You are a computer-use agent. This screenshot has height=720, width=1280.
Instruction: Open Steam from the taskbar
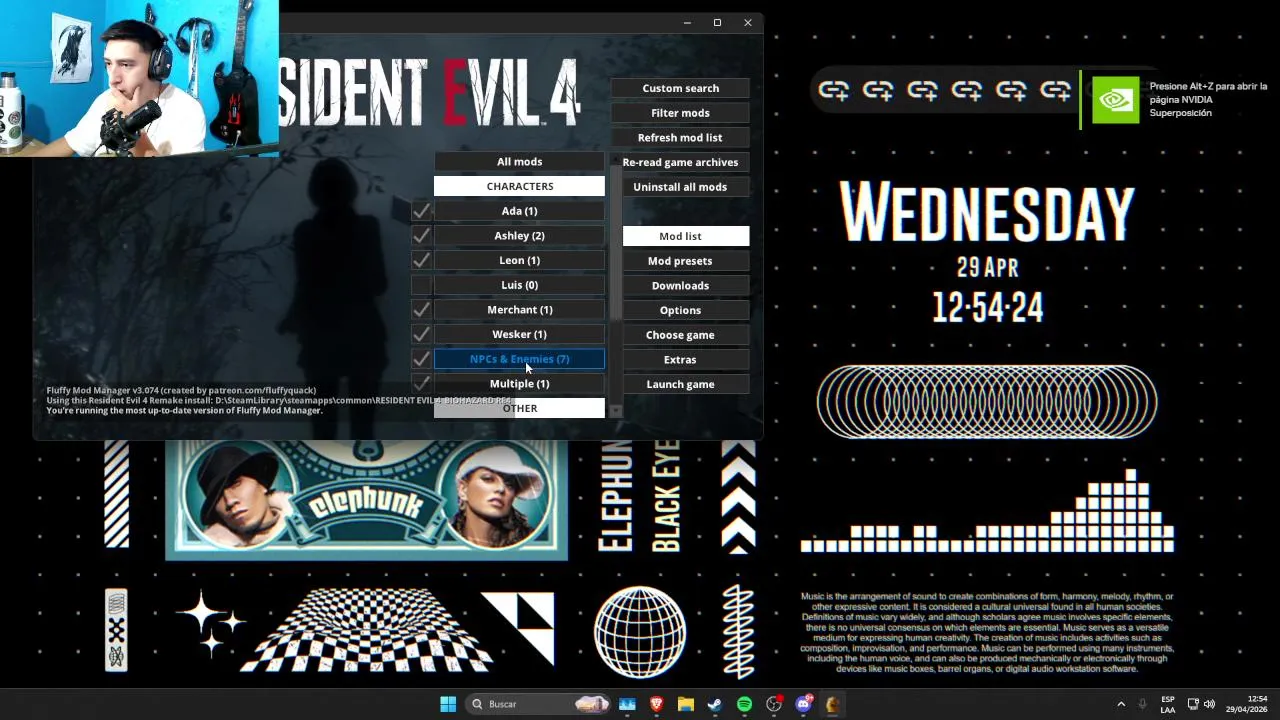coord(715,704)
